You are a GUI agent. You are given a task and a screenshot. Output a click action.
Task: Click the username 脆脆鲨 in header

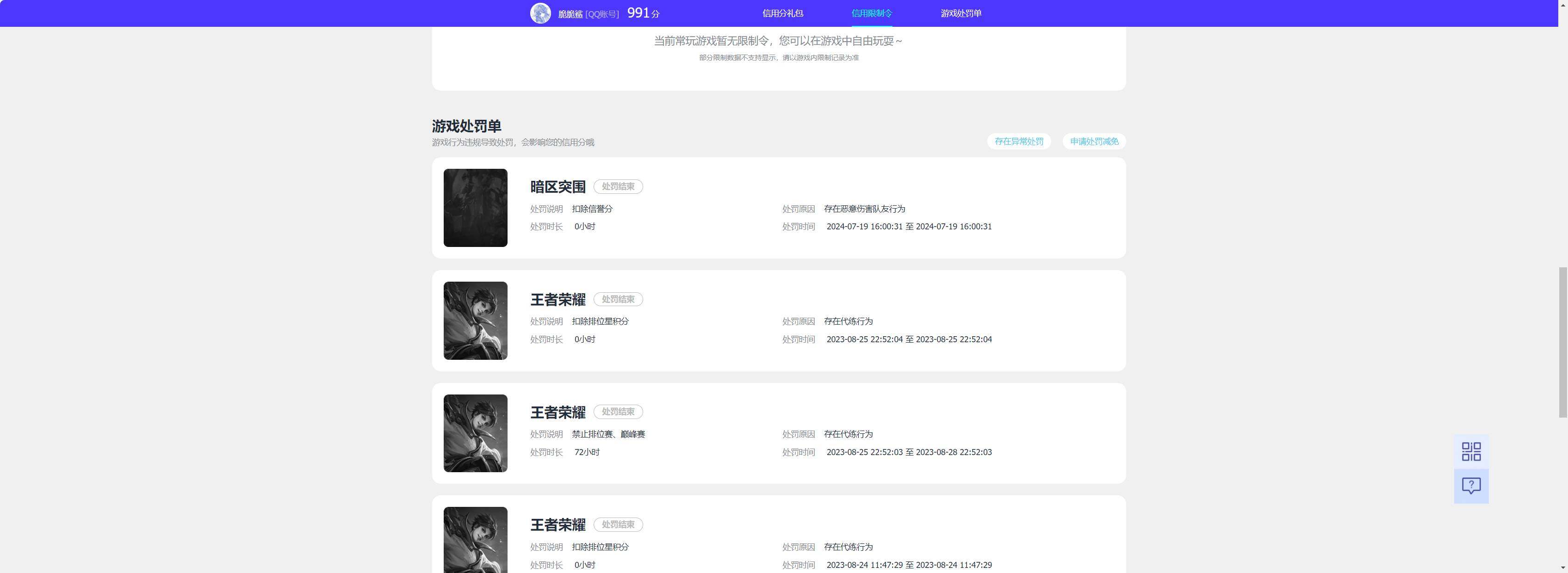[570, 14]
